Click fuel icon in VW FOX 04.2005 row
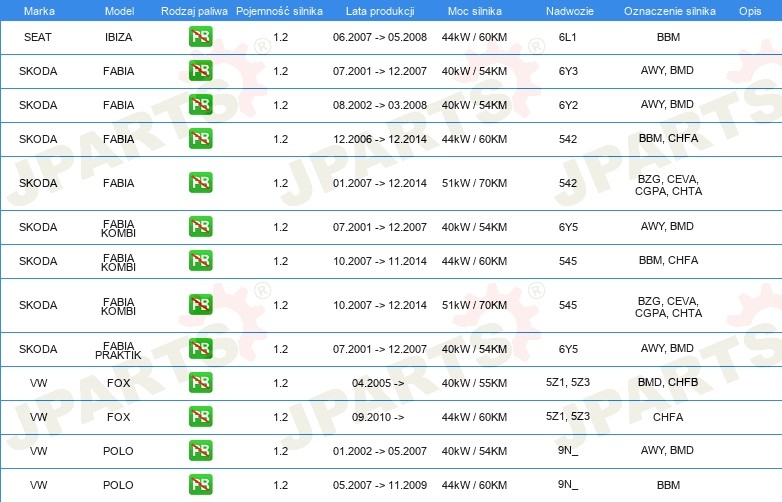Screen dimensions: 782x502 click(x=200, y=382)
